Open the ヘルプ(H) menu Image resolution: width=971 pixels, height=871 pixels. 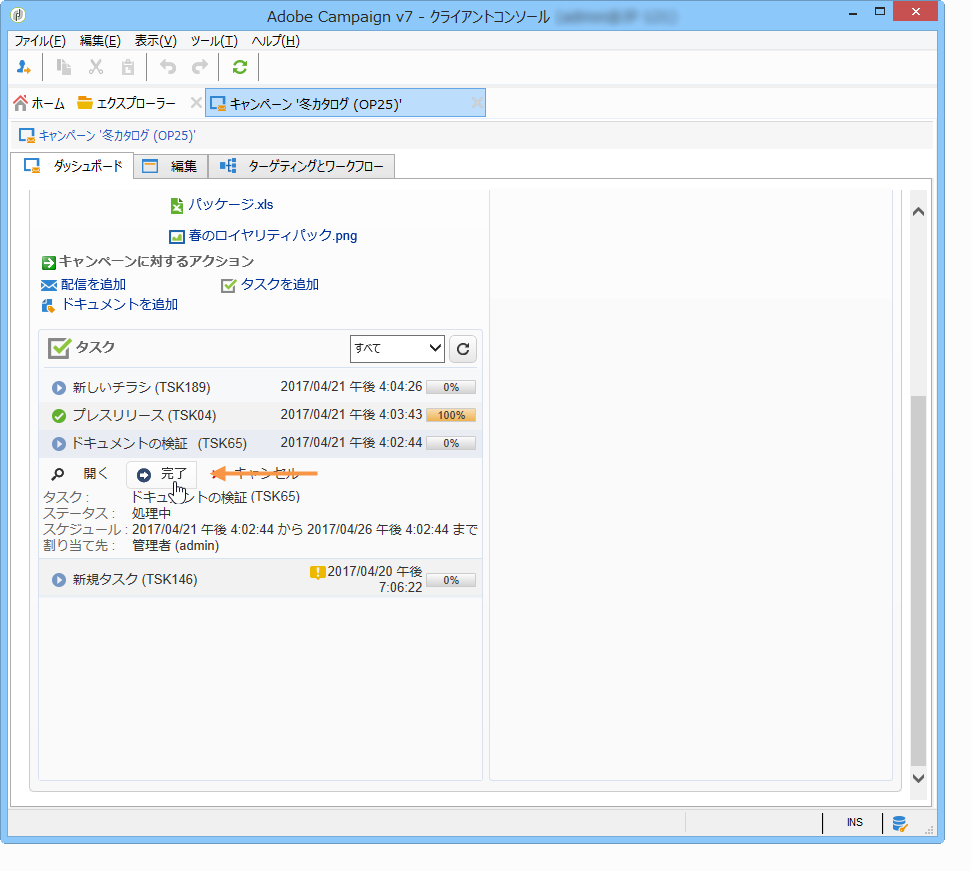(276, 41)
